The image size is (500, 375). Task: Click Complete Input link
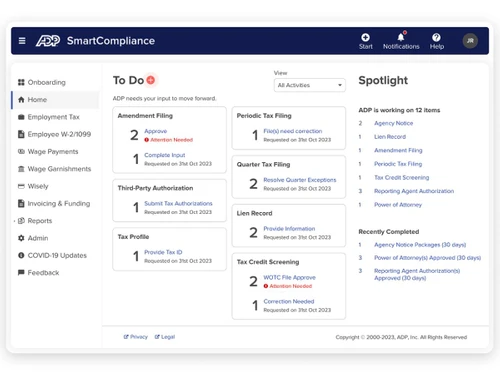click(x=165, y=155)
